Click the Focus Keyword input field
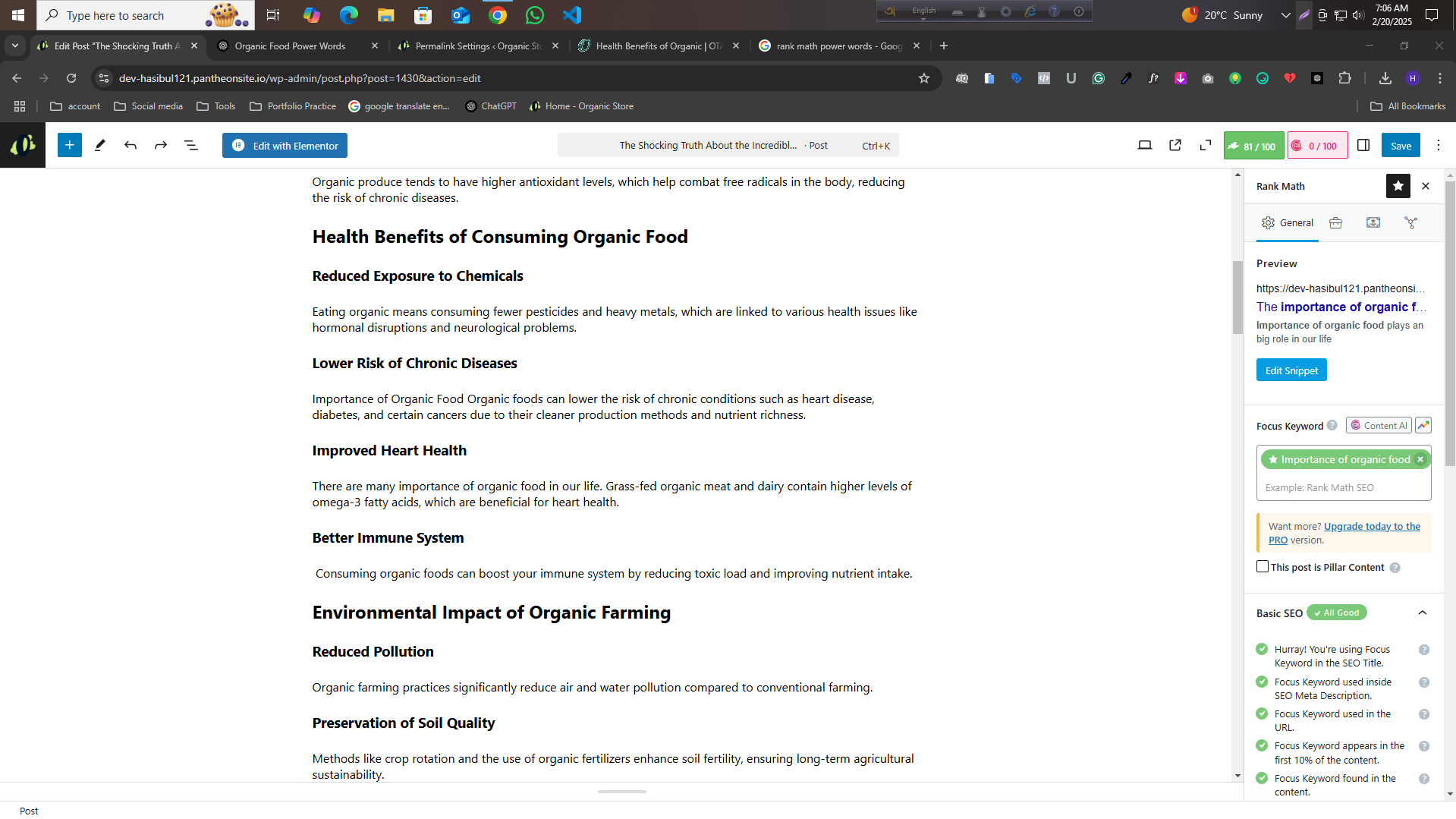 (x=1343, y=487)
